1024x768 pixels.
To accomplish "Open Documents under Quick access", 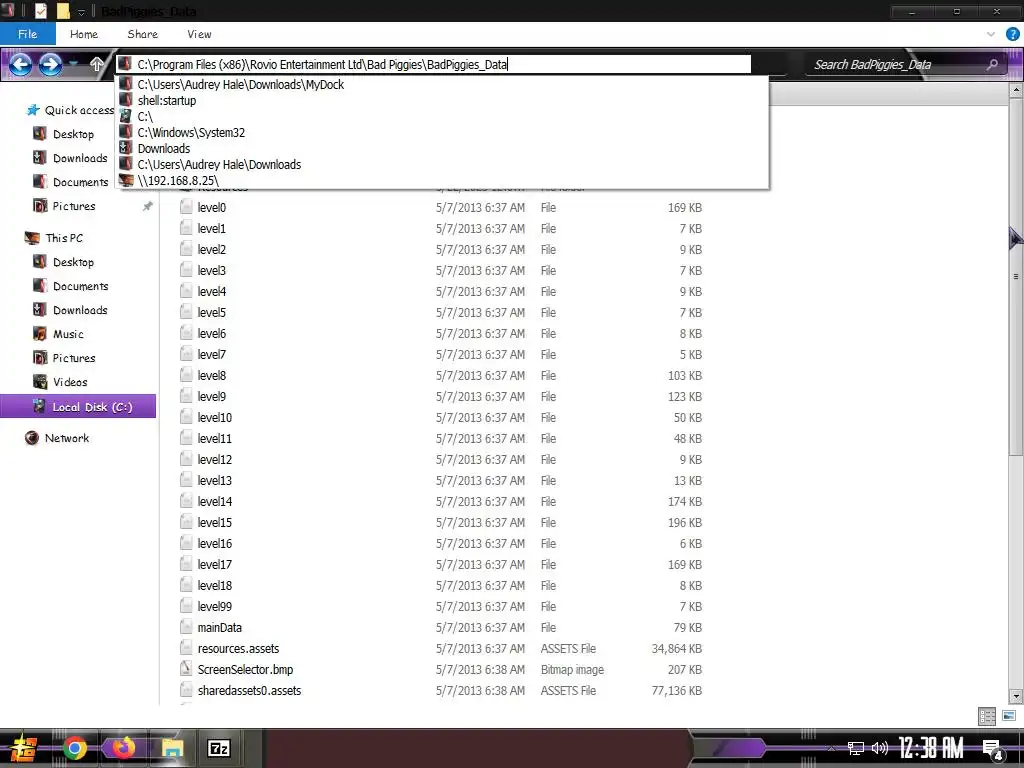I will [x=80, y=182].
